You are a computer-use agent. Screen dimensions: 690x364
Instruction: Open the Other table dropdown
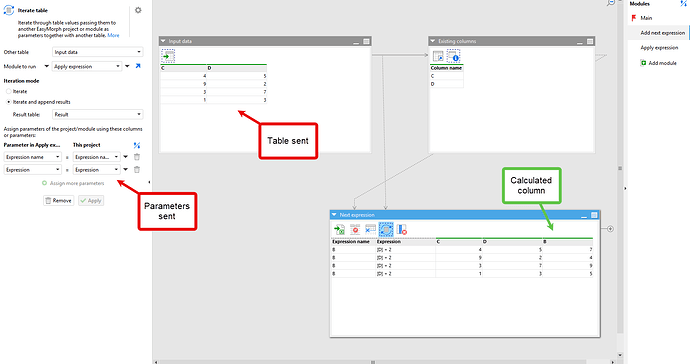pyautogui.click(x=97, y=52)
